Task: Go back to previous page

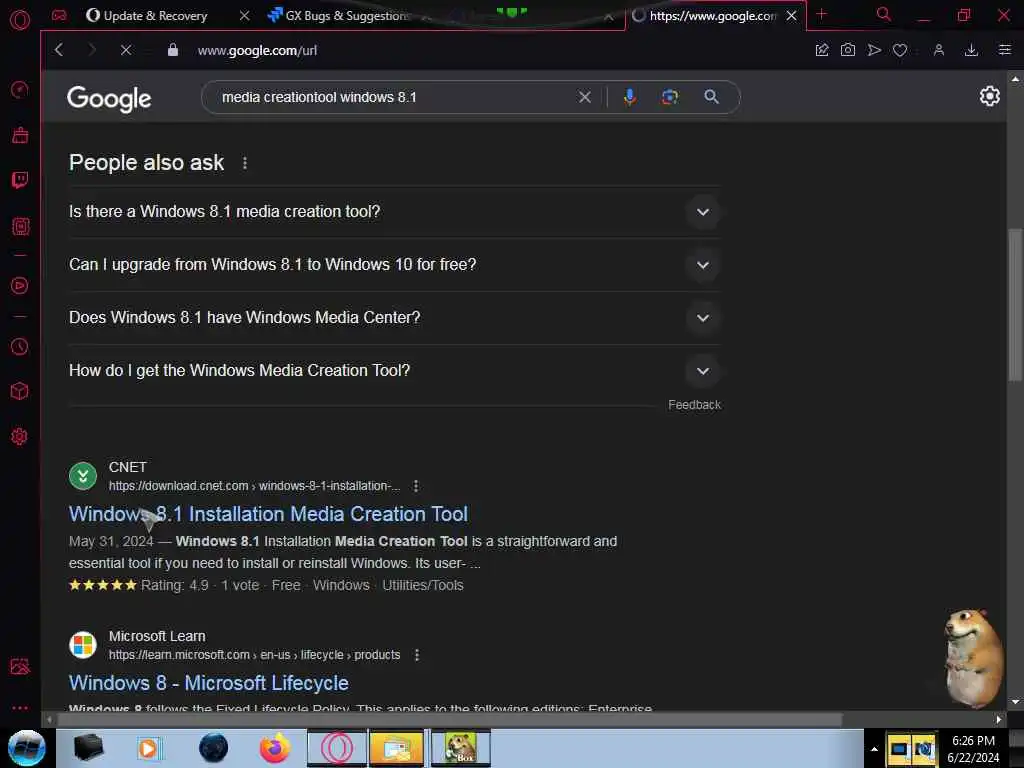Action: 59,50
